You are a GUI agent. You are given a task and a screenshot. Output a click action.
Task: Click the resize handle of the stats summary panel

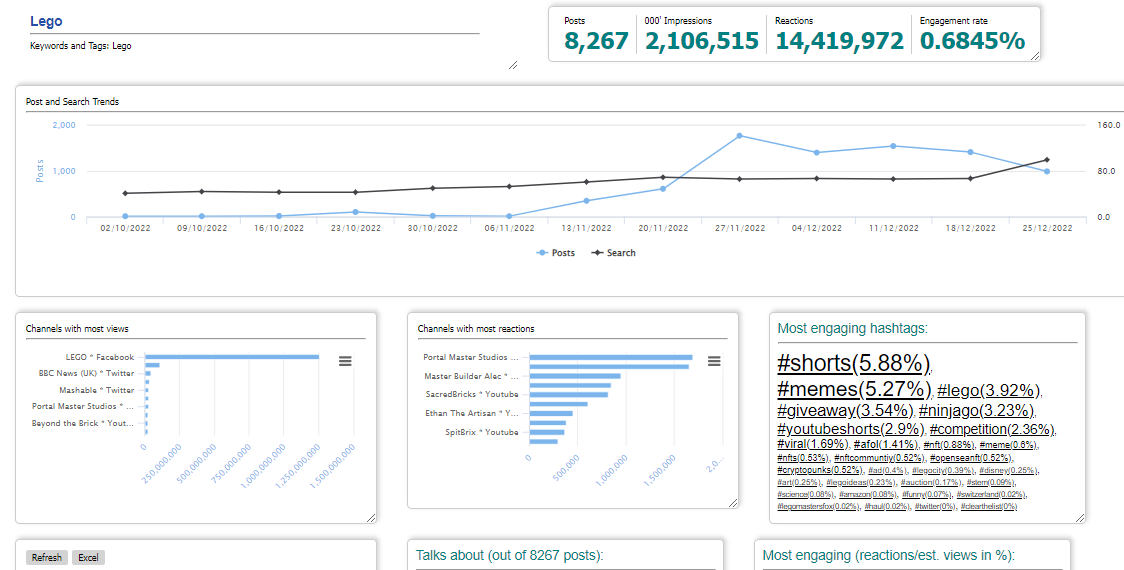[1034, 56]
